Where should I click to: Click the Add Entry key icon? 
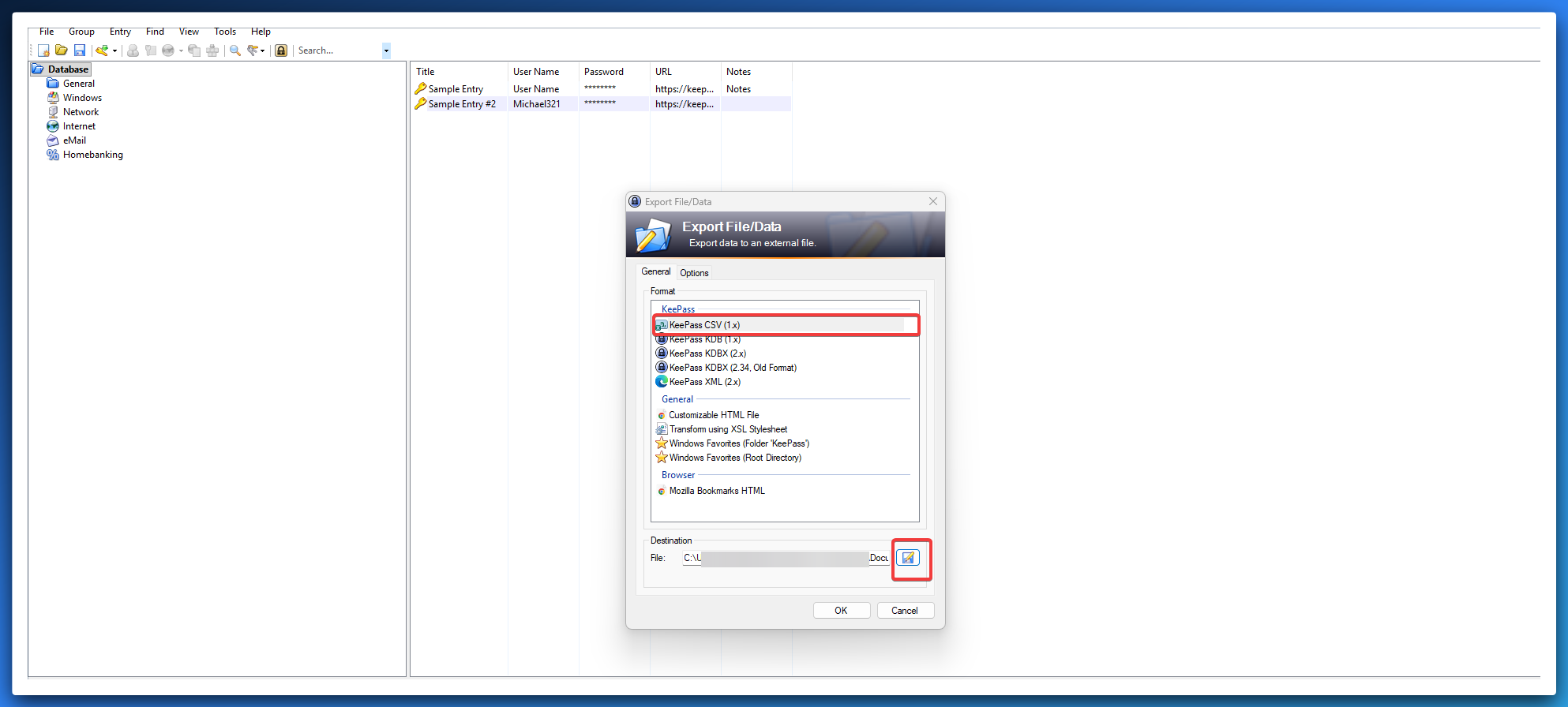pos(102,50)
